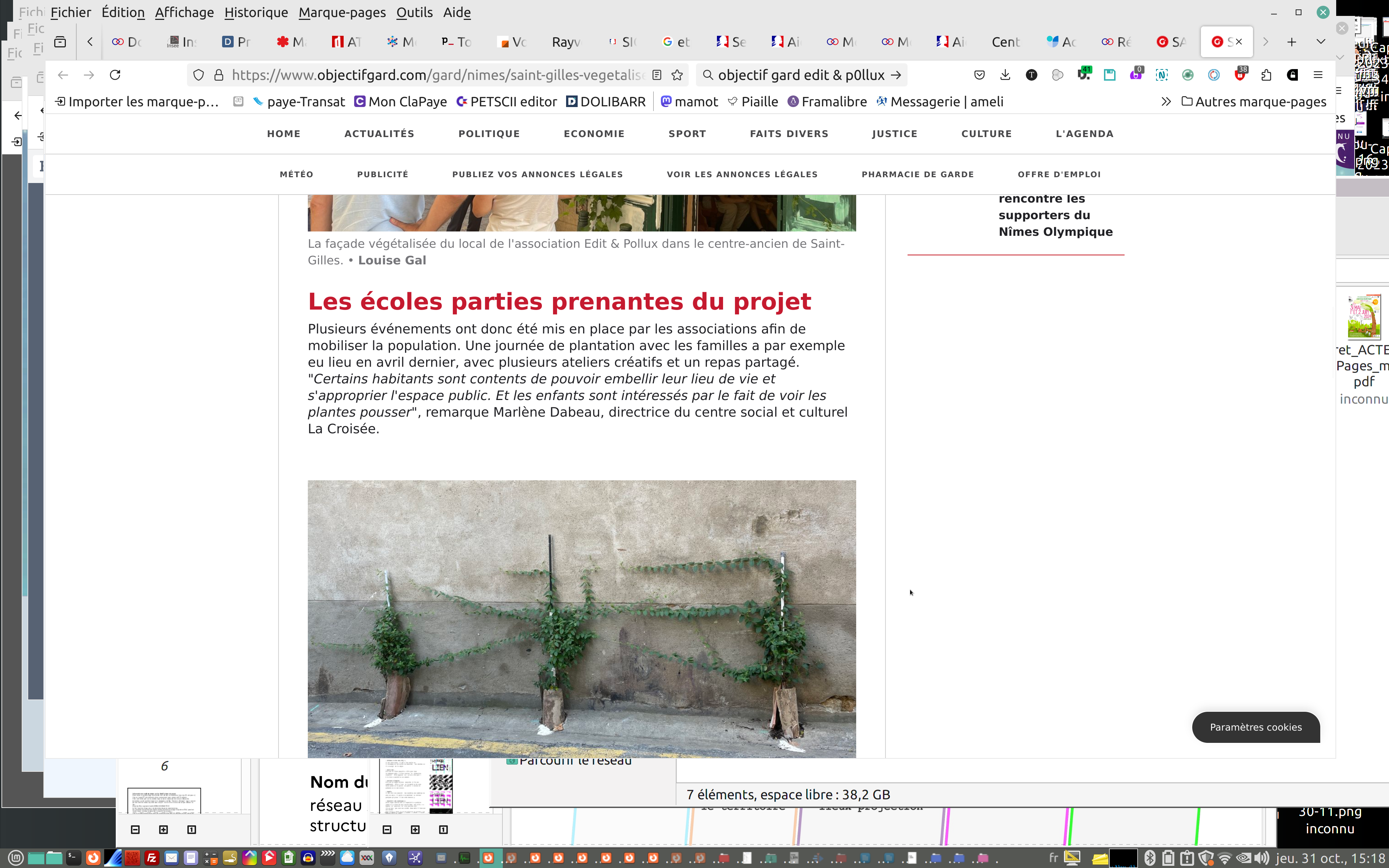The width and height of the screenshot is (1389, 868).
Task: Open the Firefox downloads panel icon
Action: pos(1005,75)
